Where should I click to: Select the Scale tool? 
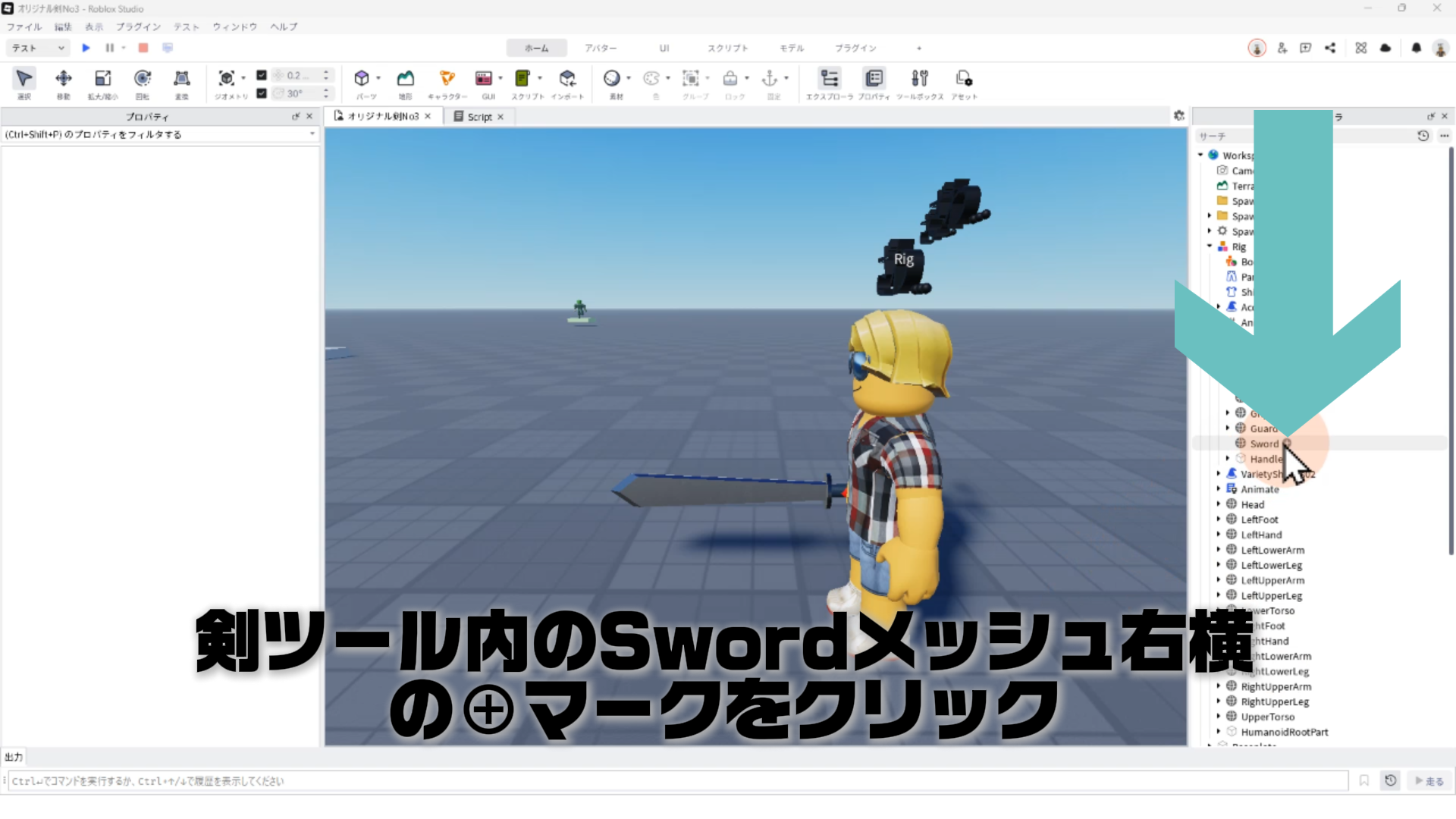pyautogui.click(x=102, y=79)
